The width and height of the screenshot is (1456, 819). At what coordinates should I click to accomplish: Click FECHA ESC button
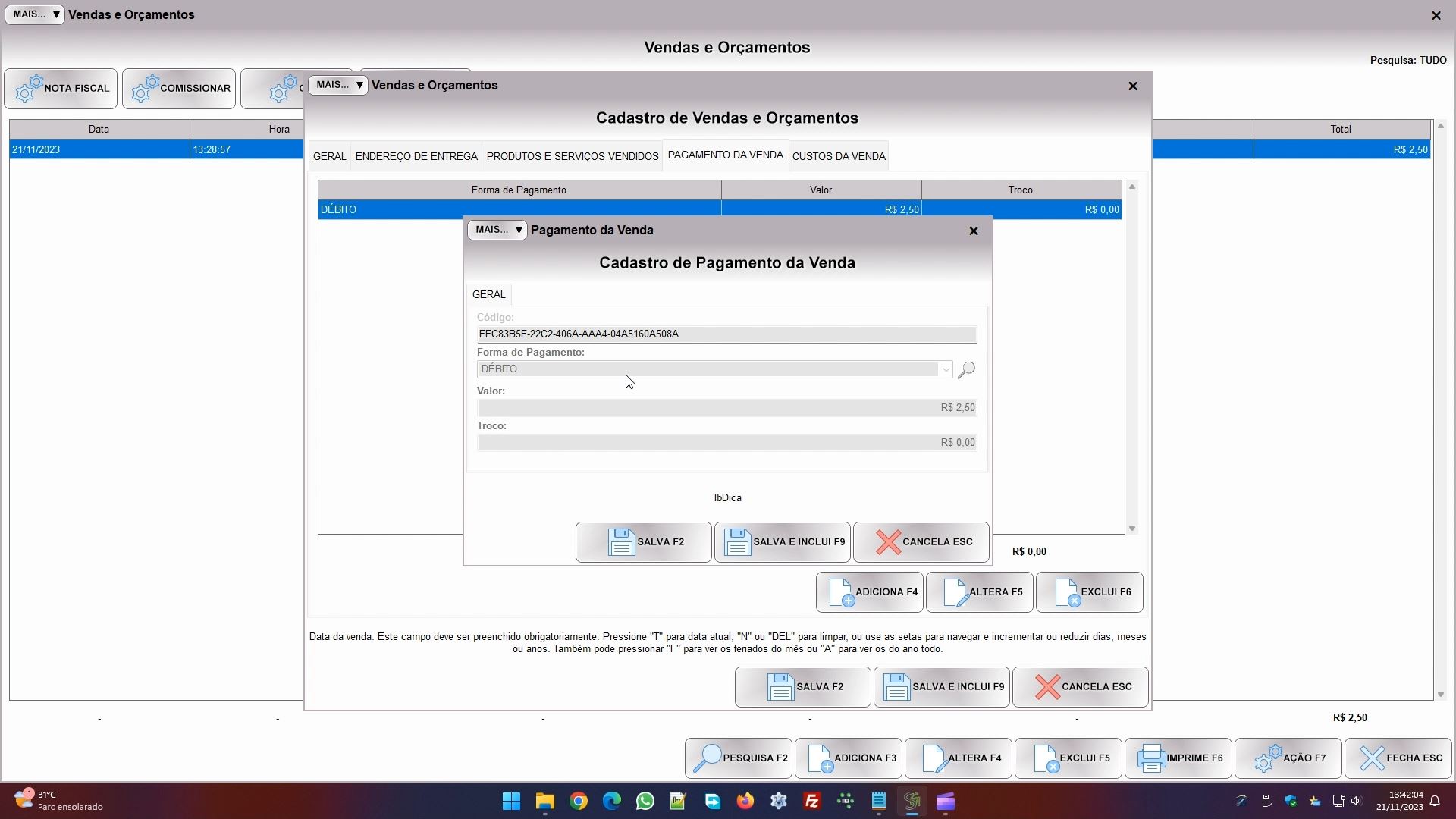(1398, 758)
